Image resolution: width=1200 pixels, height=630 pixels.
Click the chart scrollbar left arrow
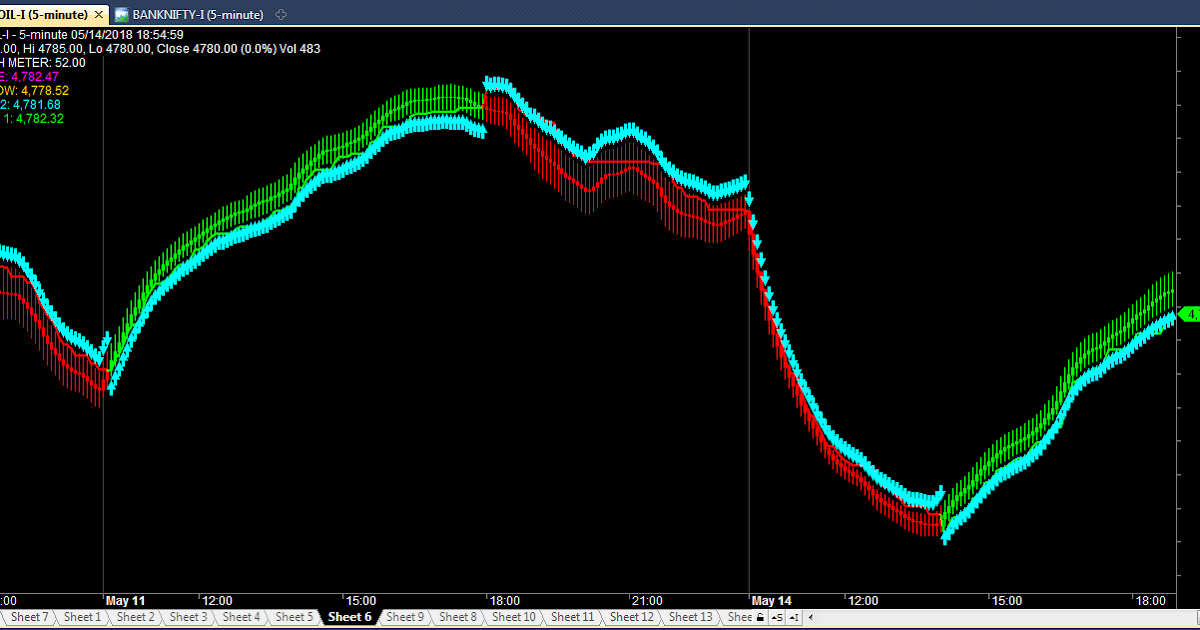click(x=811, y=618)
